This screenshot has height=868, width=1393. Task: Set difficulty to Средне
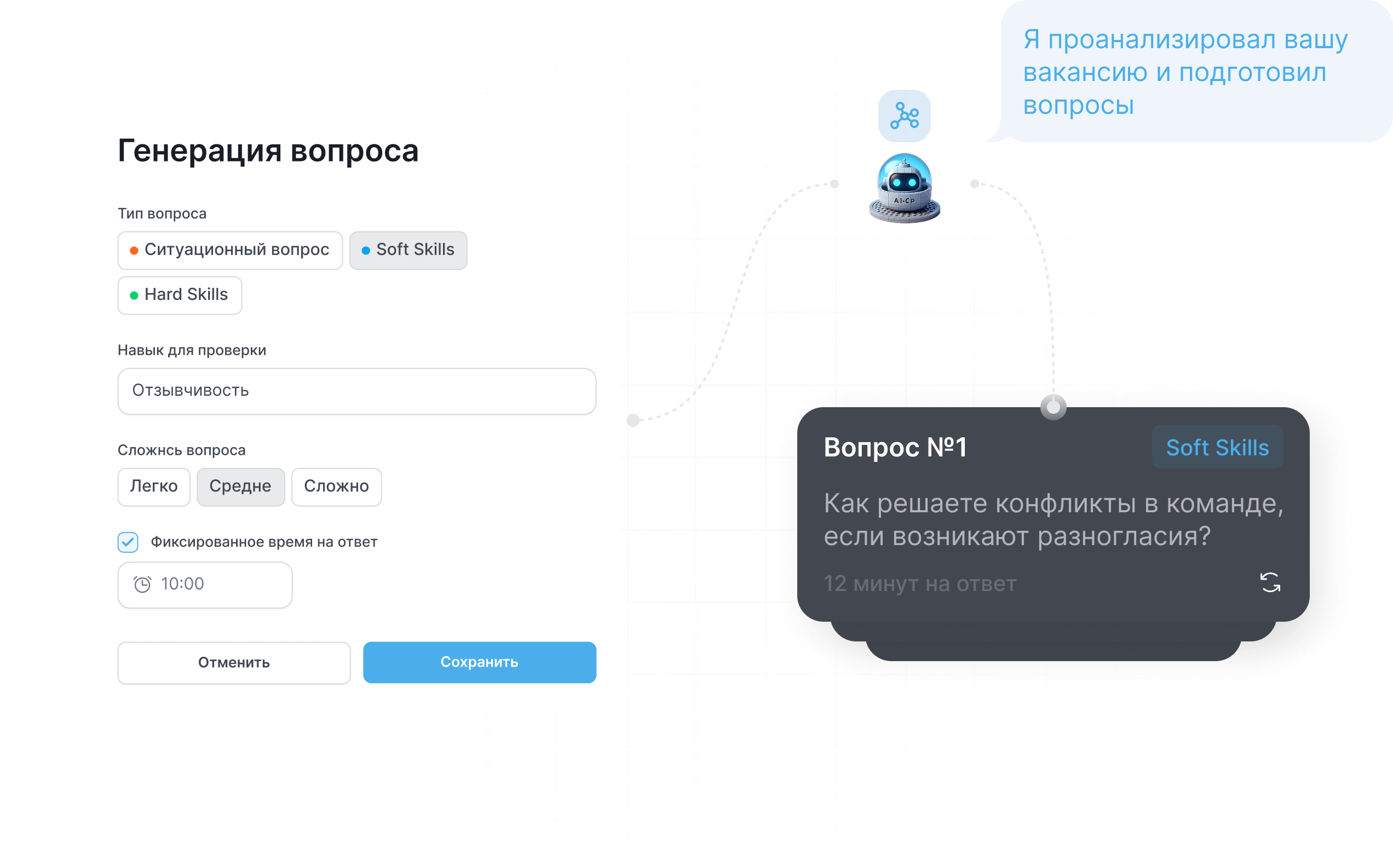pos(240,487)
